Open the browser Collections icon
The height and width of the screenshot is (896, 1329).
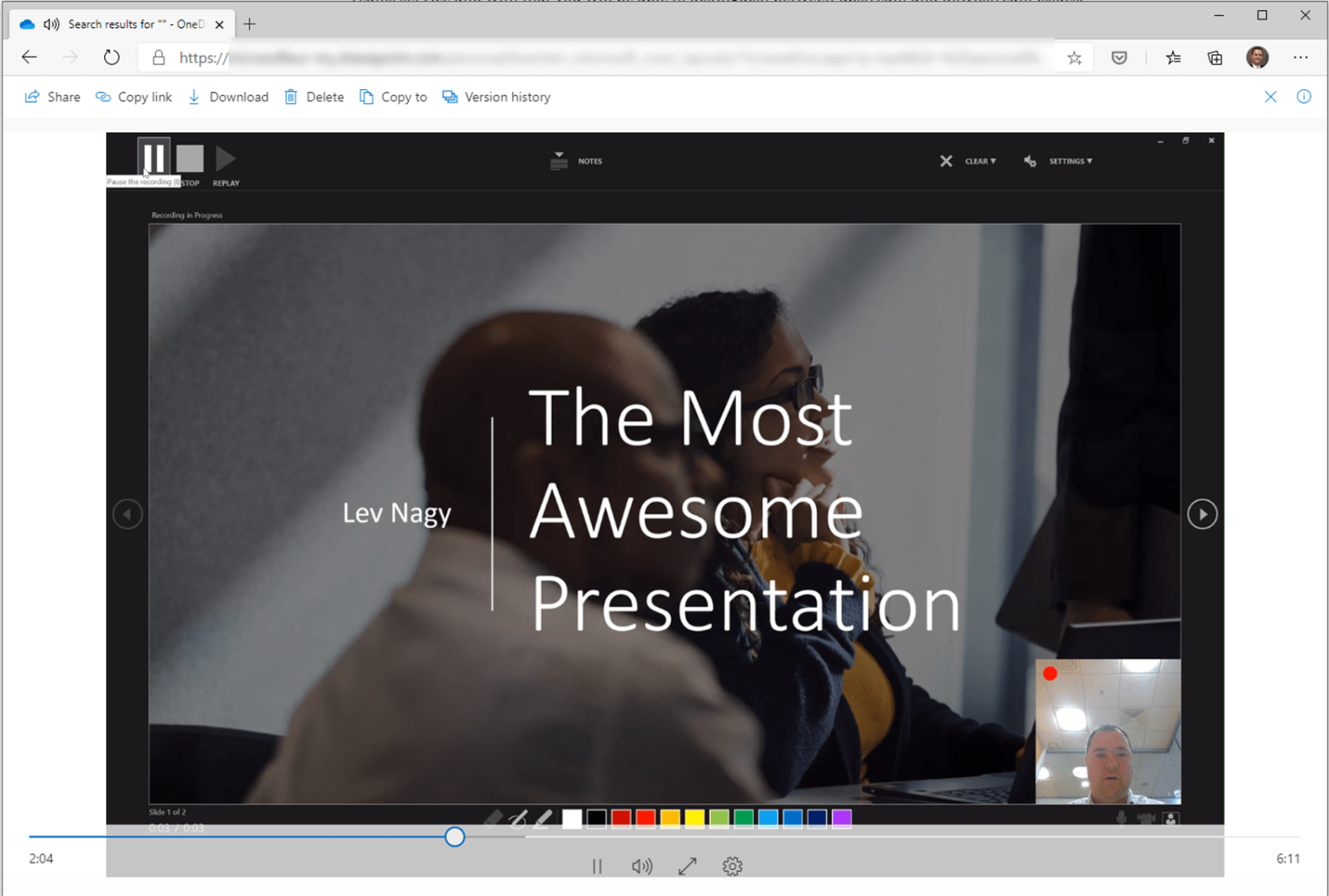[1215, 58]
